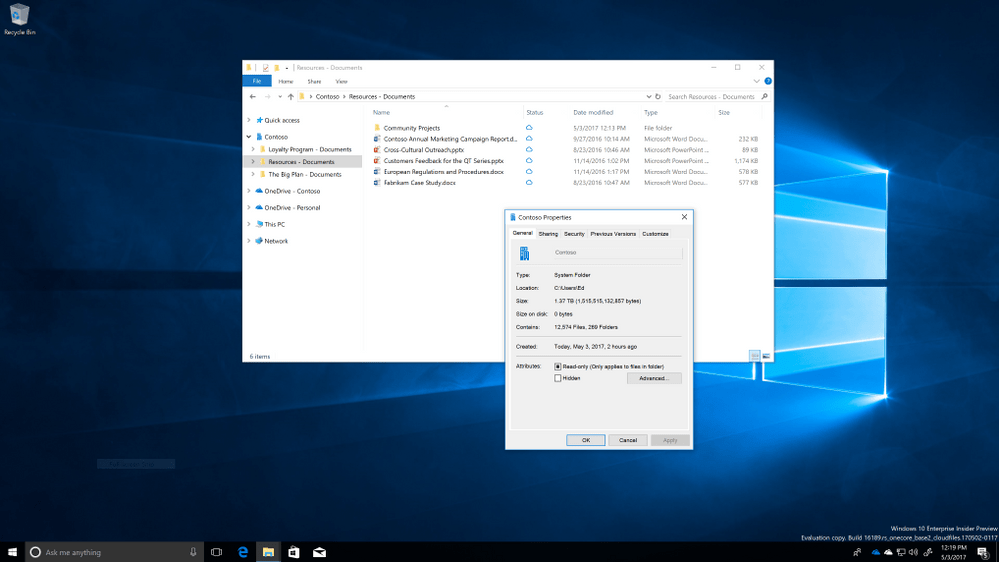
Task: Refresh the Resources - Documents folder view
Action: click(658, 97)
